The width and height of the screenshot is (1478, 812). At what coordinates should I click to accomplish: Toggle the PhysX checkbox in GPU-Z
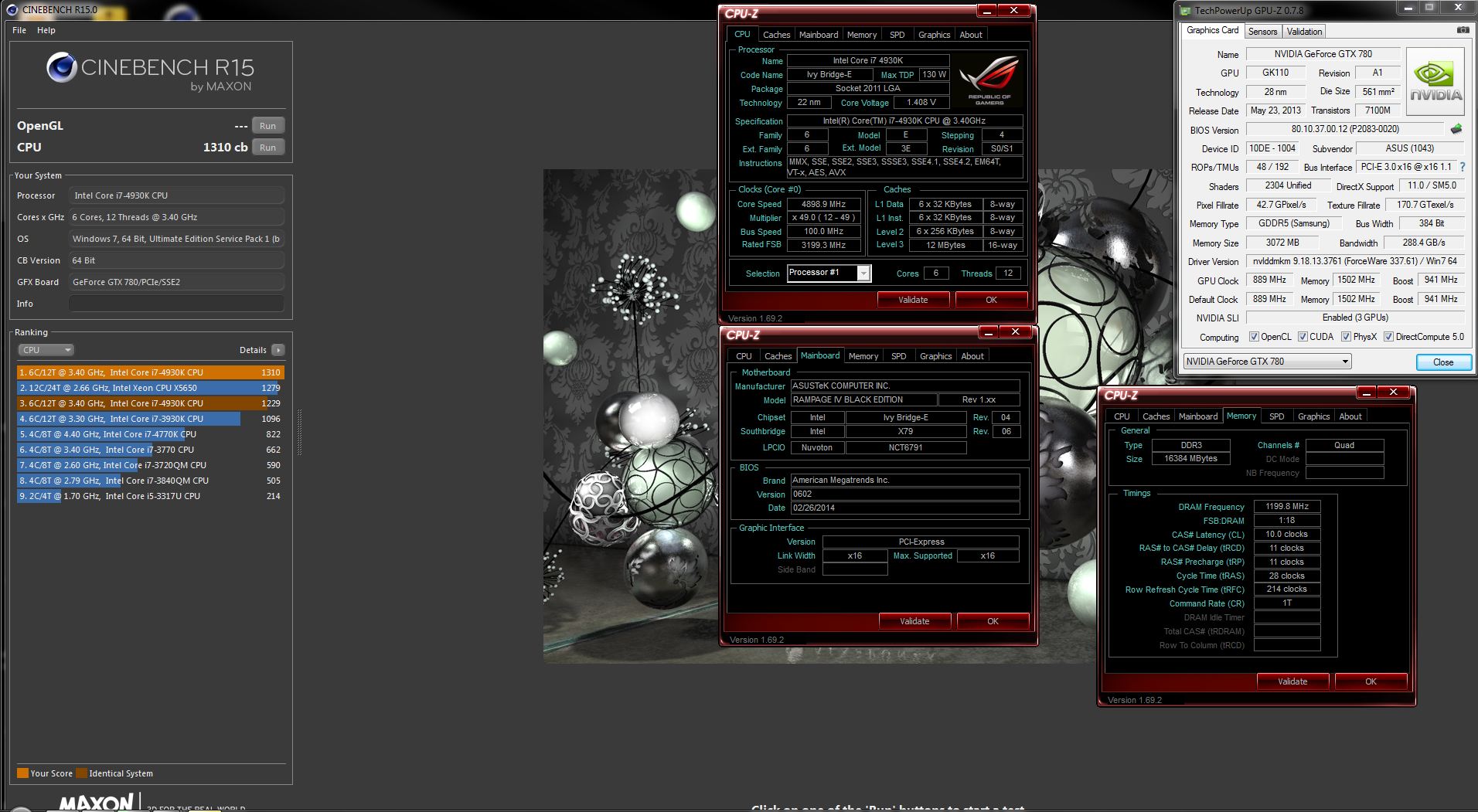(x=1347, y=337)
